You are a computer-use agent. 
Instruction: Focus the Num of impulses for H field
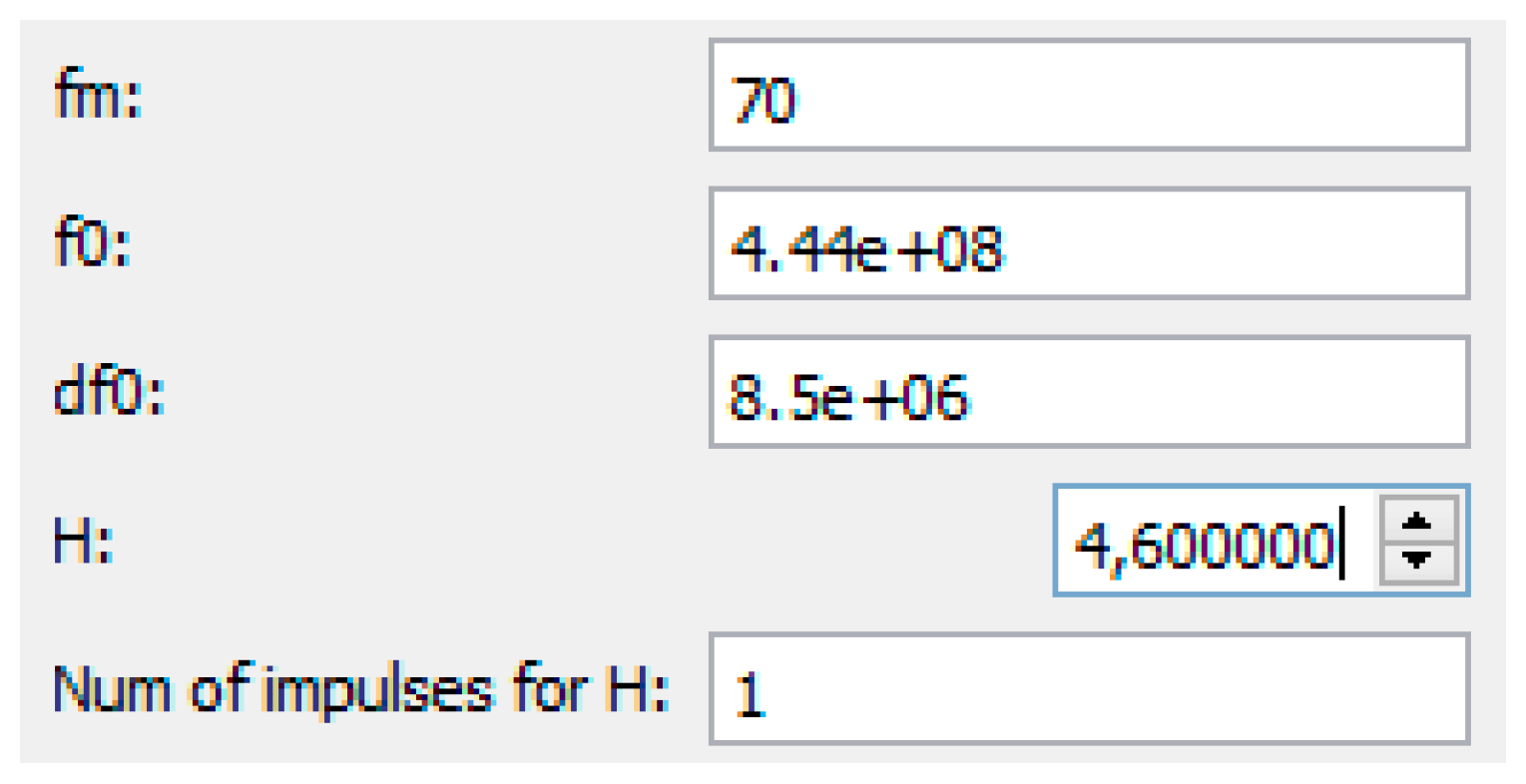[x=1088, y=689]
